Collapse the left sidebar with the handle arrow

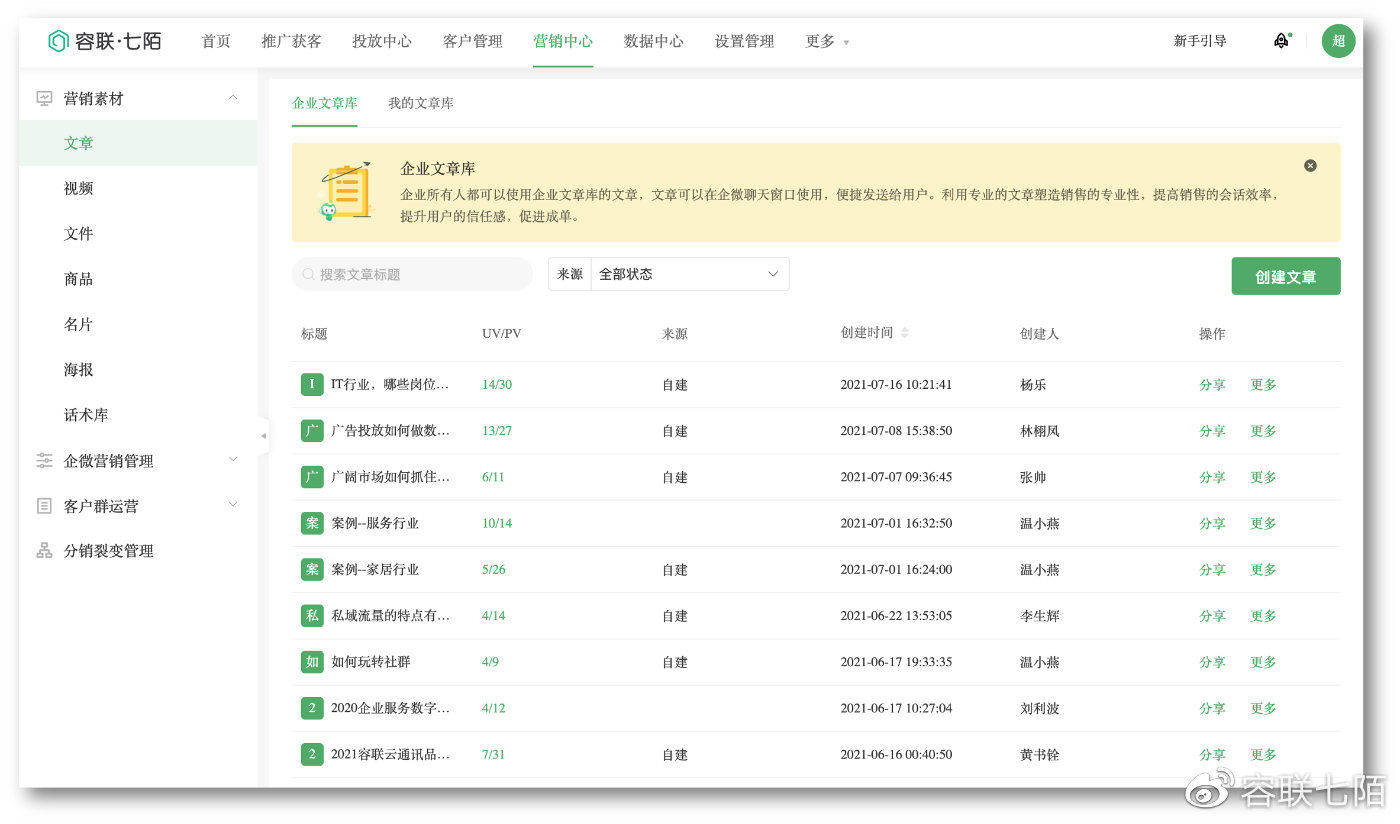click(263, 436)
